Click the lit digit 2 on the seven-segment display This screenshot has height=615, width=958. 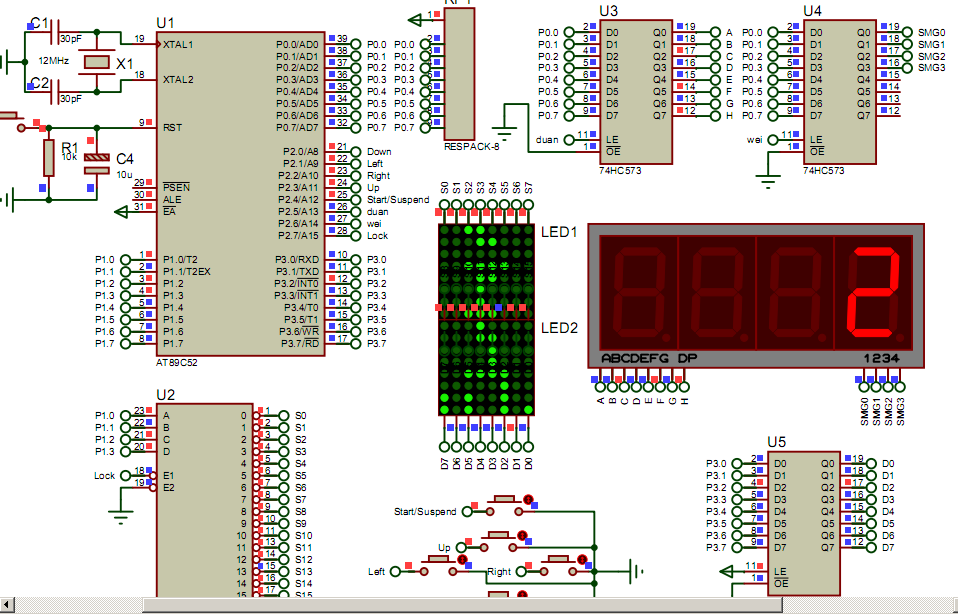[874, 293]
